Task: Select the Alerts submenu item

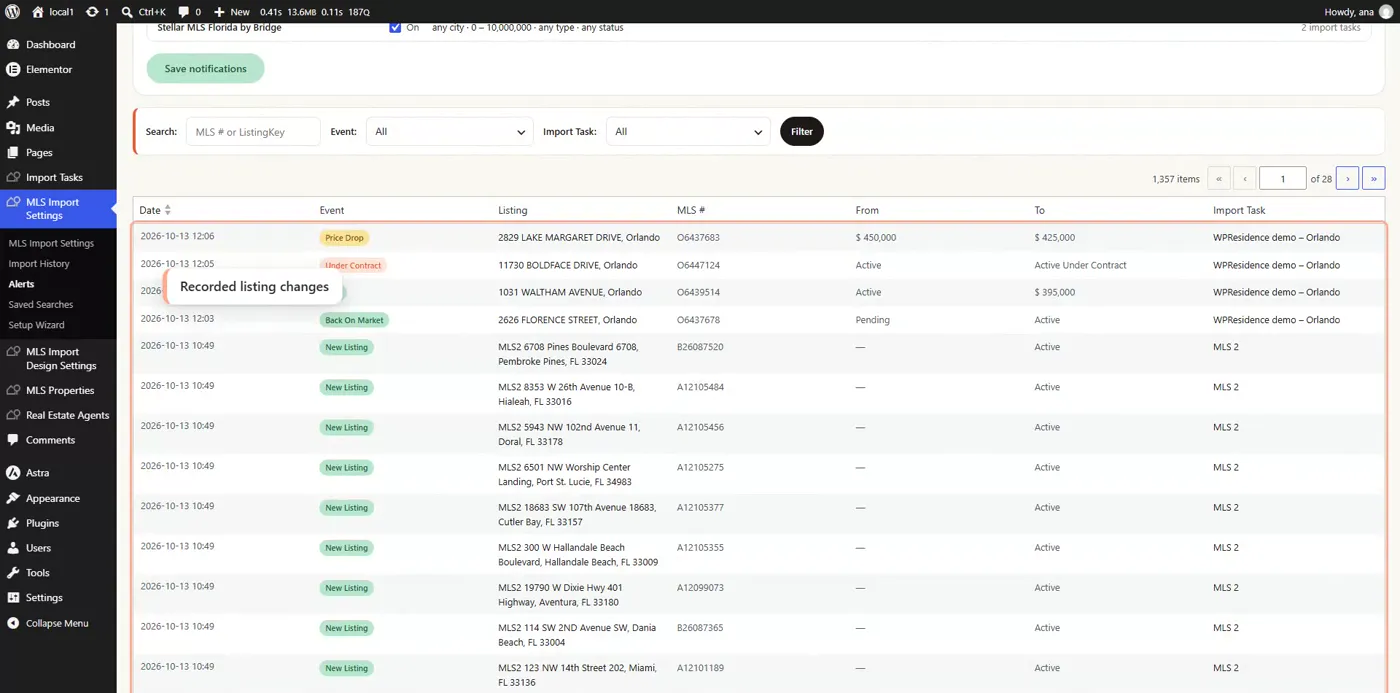Action: [21, 284]
